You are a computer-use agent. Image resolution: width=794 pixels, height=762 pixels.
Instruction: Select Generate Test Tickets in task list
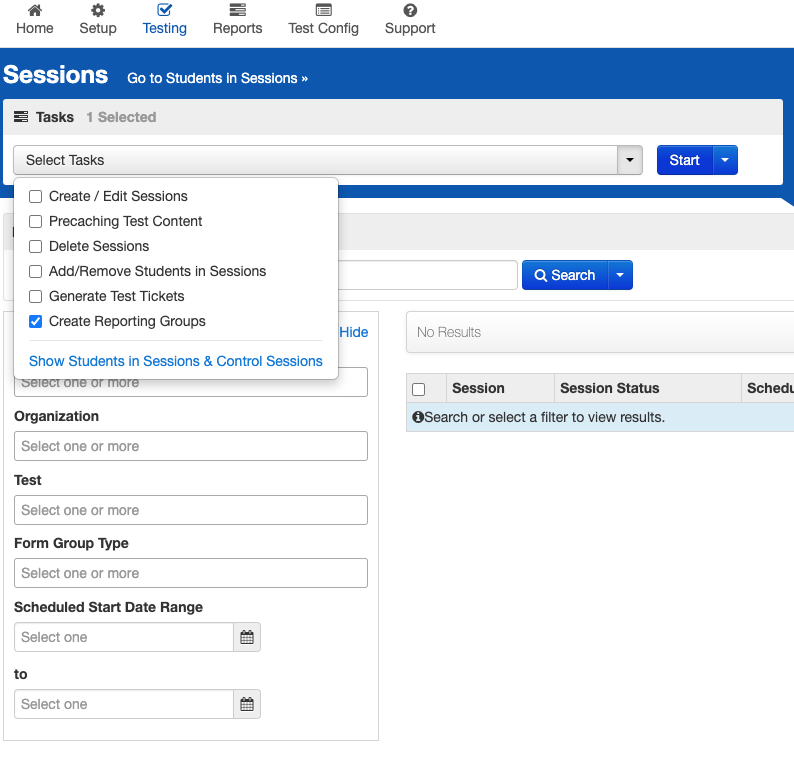tap(36, 297)
